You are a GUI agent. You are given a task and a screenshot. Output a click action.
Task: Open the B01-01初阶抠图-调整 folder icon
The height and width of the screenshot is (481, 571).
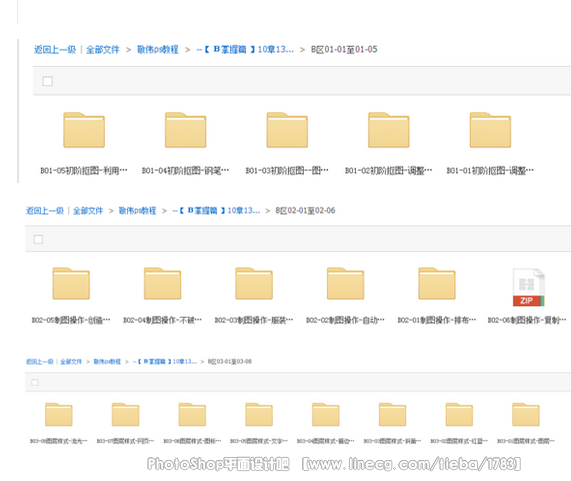pos(490,130)
